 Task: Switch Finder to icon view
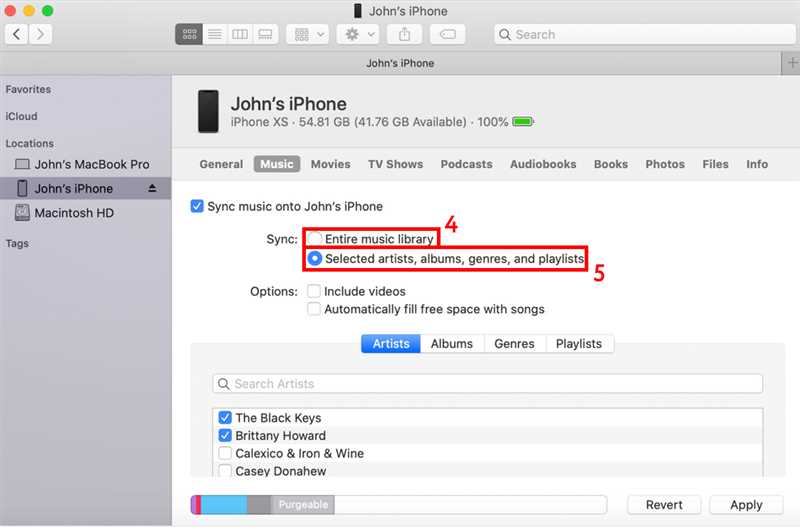point(189,34)
